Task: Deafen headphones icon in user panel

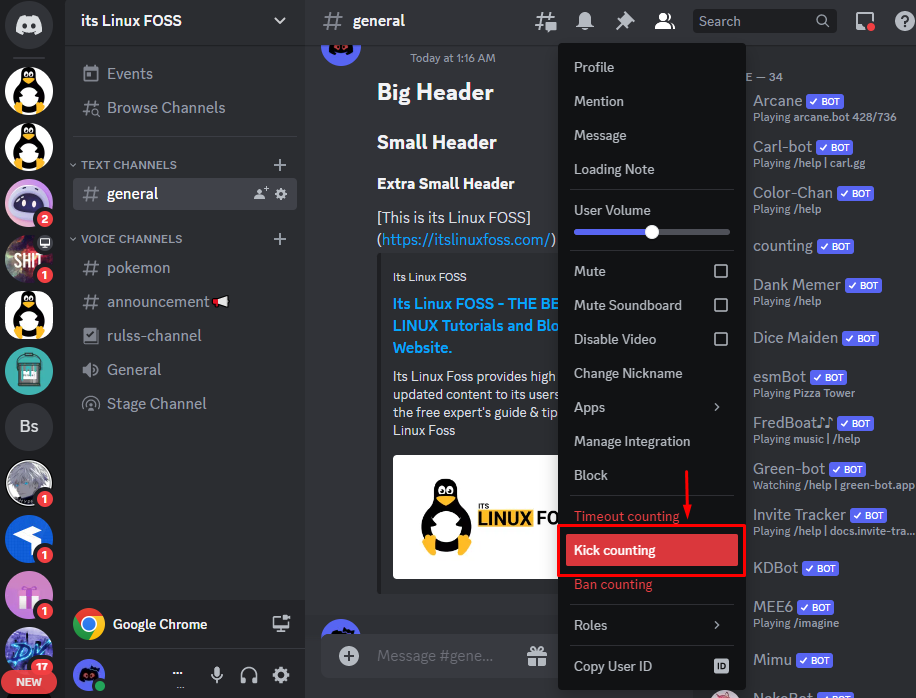Action: point(249,675)
